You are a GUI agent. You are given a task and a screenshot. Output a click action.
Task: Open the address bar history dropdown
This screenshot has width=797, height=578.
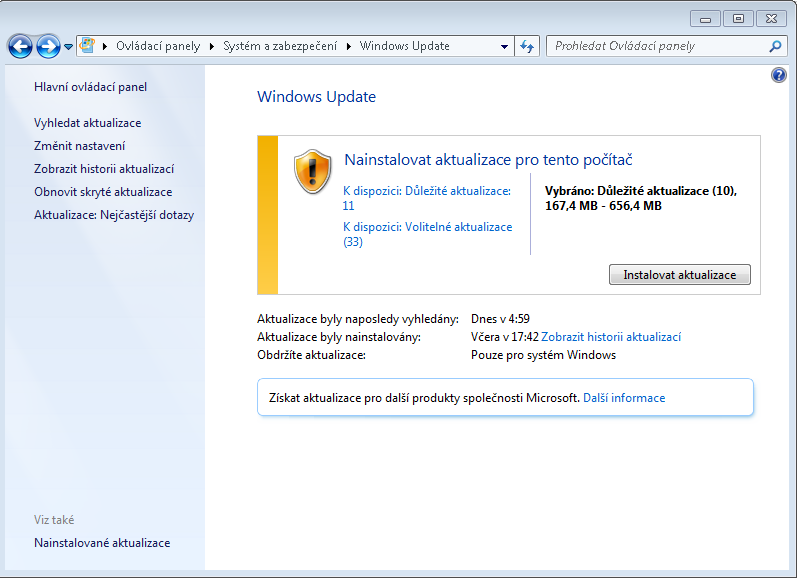tap(504, 46)
